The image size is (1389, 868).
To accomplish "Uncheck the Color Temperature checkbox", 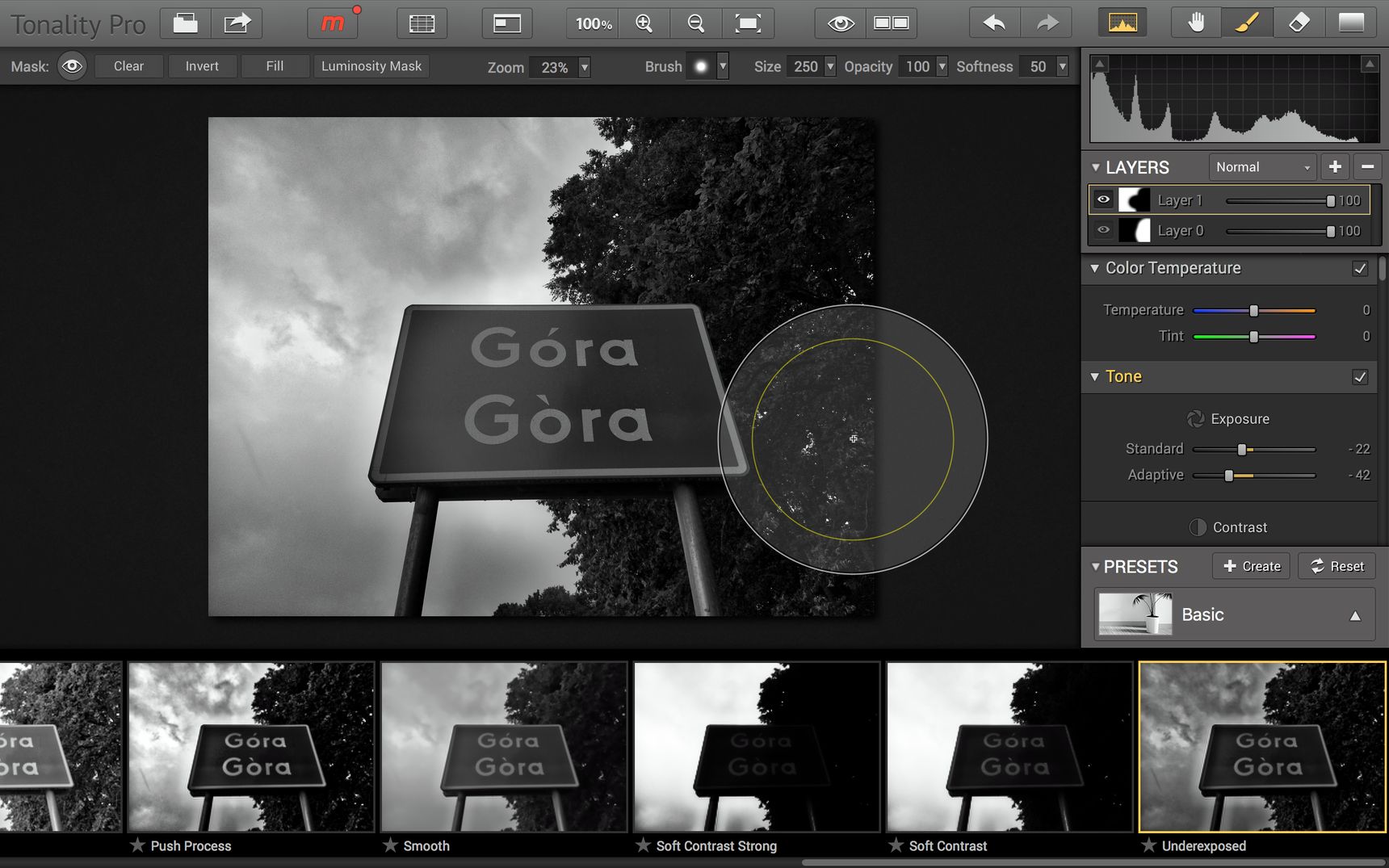I will pyautogui.click(x=1360, y=268).
